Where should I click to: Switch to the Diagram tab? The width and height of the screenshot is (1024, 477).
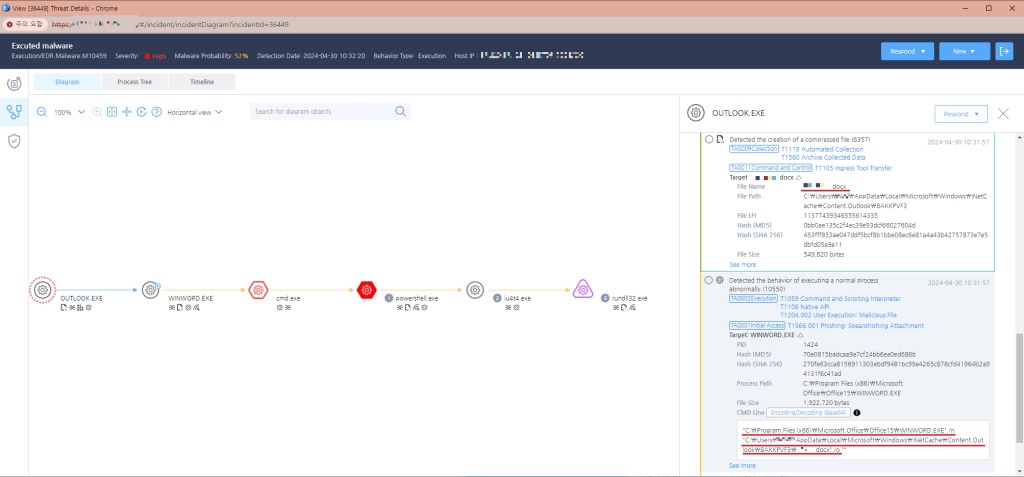click(67, 82)
